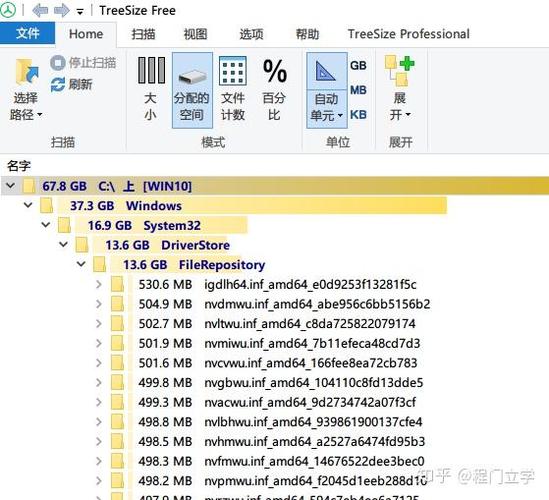
Task: Switch to the 选项 ribbon tab
Action: [251, 34]
